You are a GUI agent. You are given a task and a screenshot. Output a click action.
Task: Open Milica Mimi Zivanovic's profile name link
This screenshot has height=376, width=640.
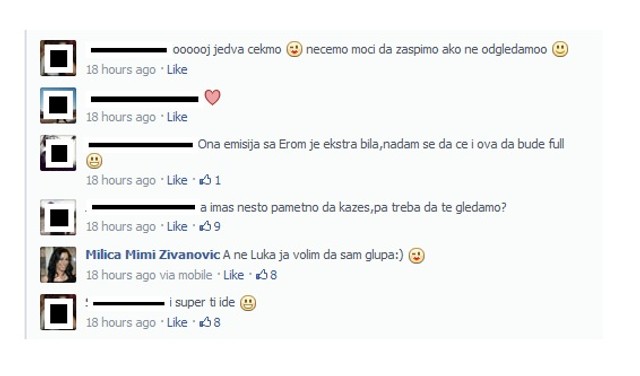coord(153,255)
